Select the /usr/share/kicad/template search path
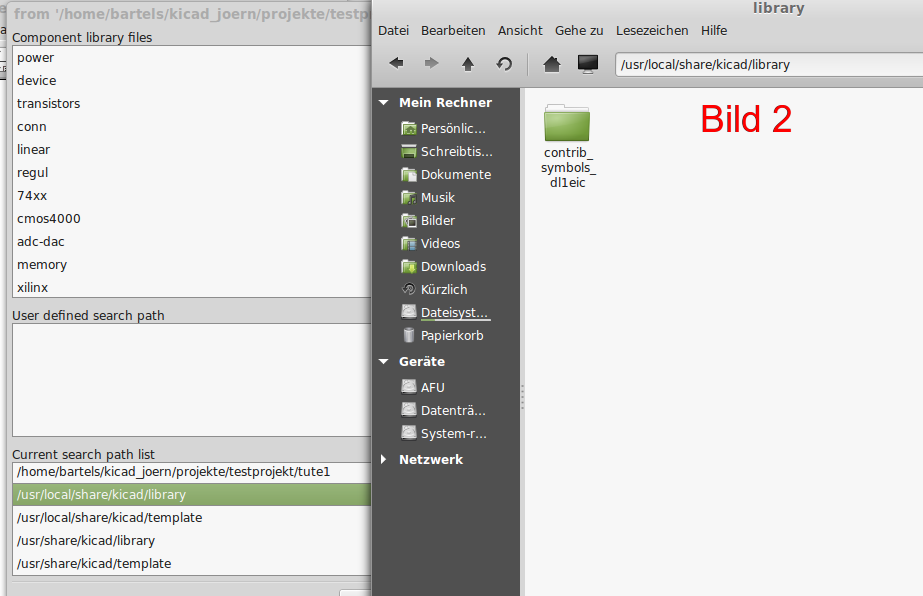The image size is (923, 596). pyautogui.click(x=191, y=564)
